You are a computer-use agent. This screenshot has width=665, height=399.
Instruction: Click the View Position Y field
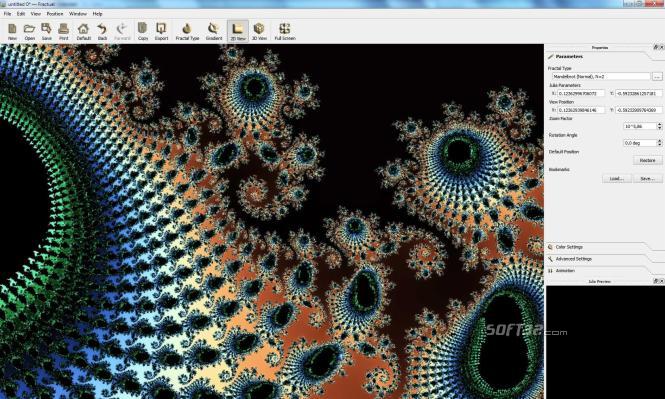[638, 110]
